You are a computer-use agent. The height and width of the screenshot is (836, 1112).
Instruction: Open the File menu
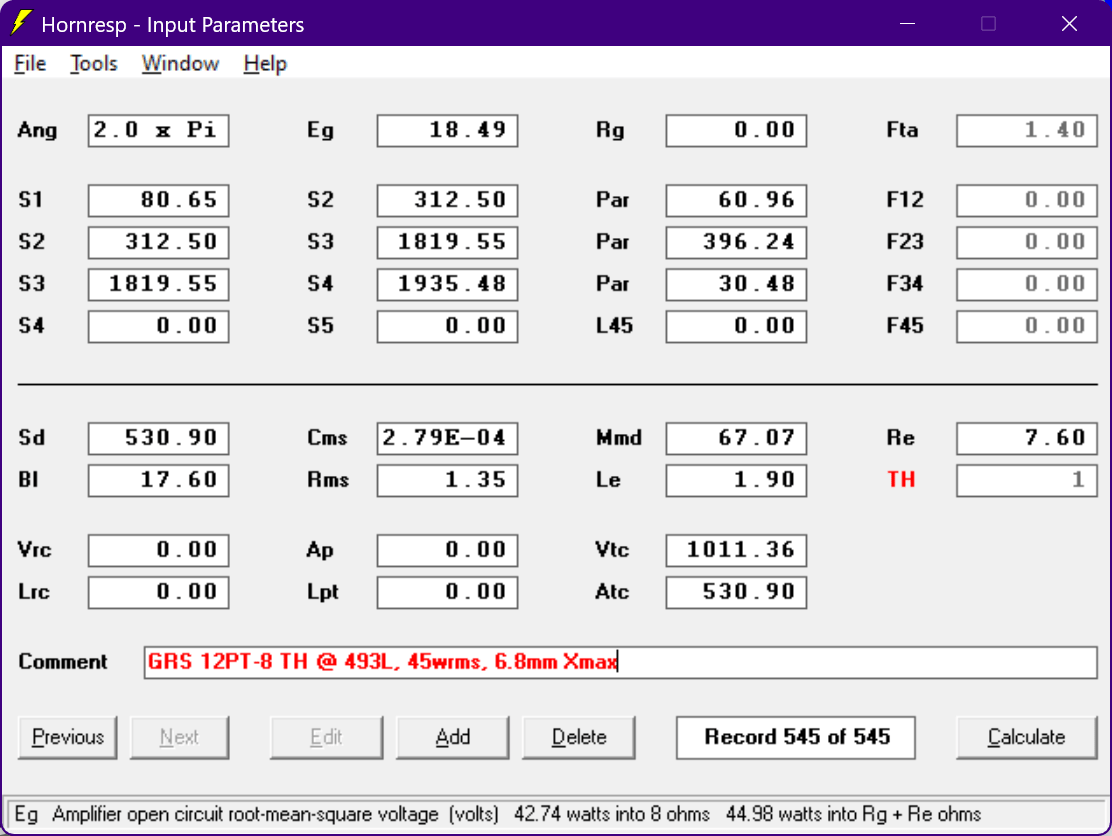(30, 64)
